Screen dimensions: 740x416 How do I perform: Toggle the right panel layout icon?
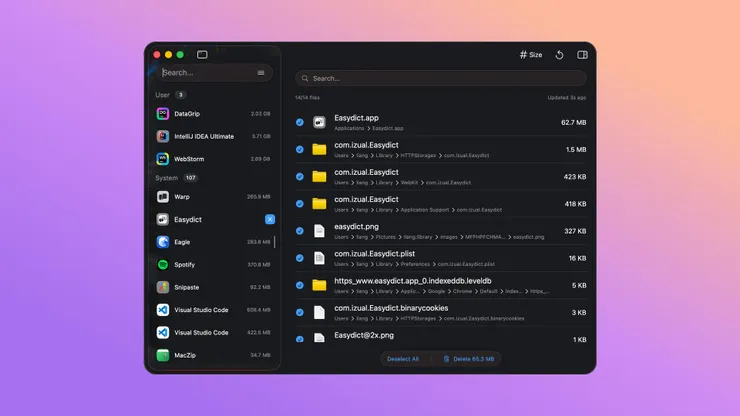[582, 55]
